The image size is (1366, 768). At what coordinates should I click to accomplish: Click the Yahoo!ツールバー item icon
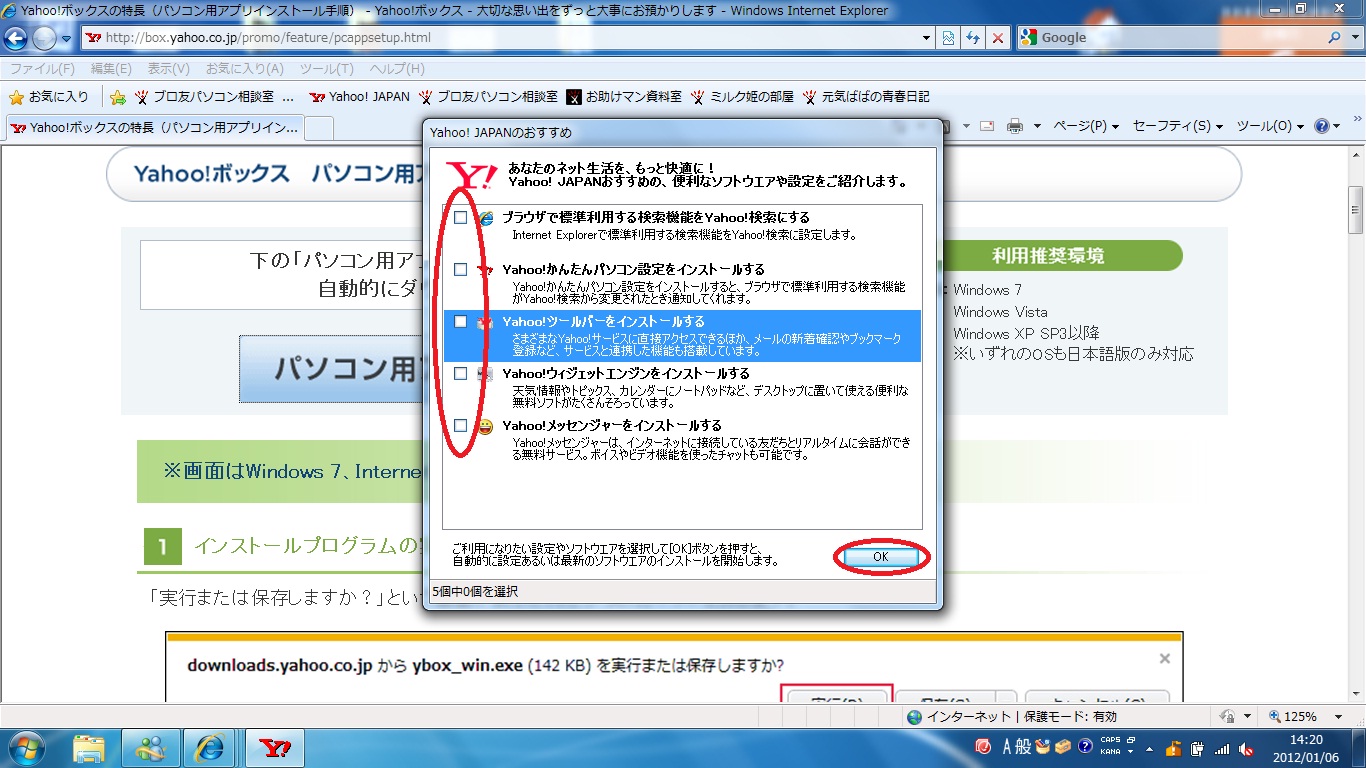click(x=486, y=323)
